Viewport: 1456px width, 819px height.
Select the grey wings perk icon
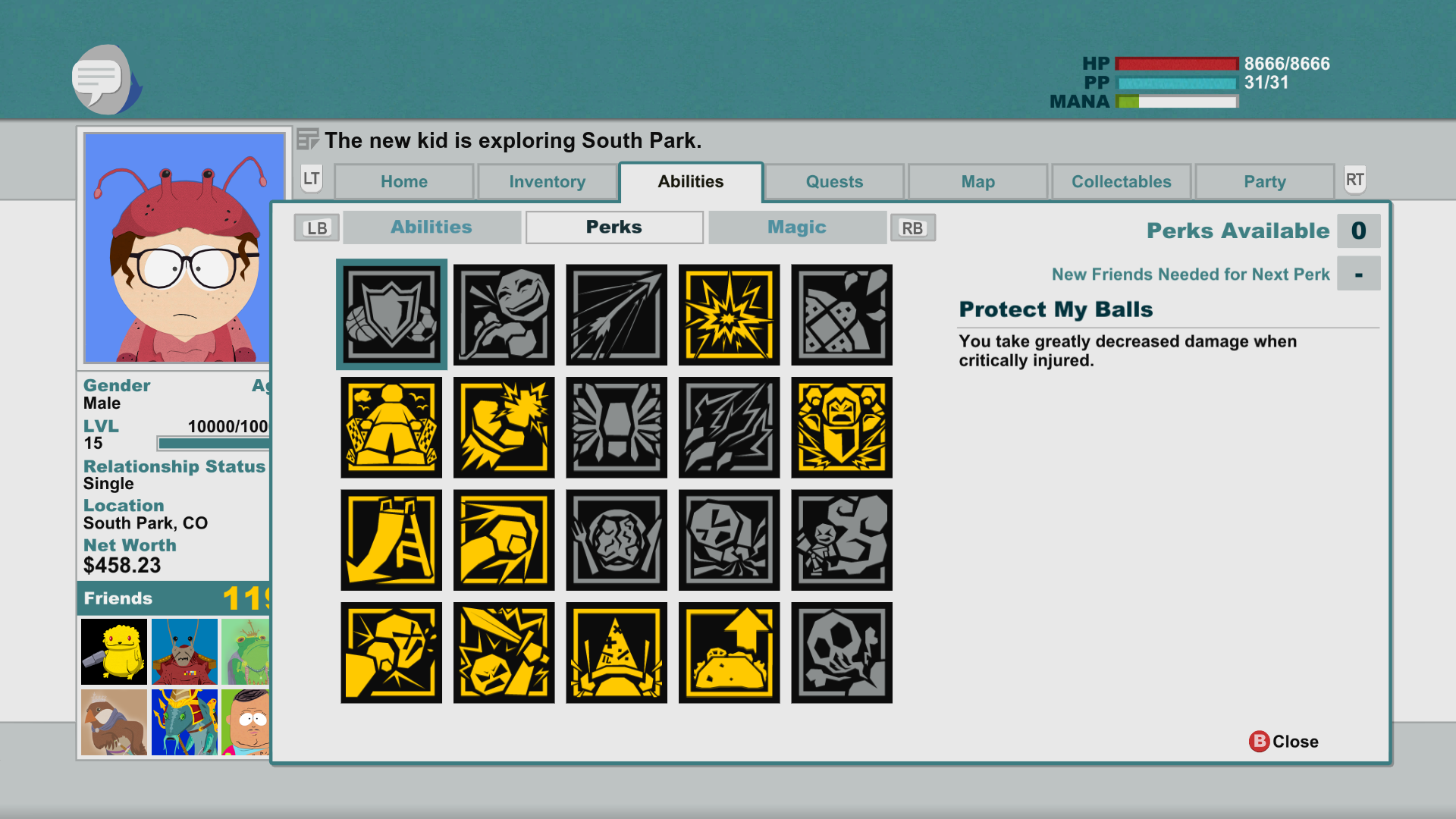617,428
